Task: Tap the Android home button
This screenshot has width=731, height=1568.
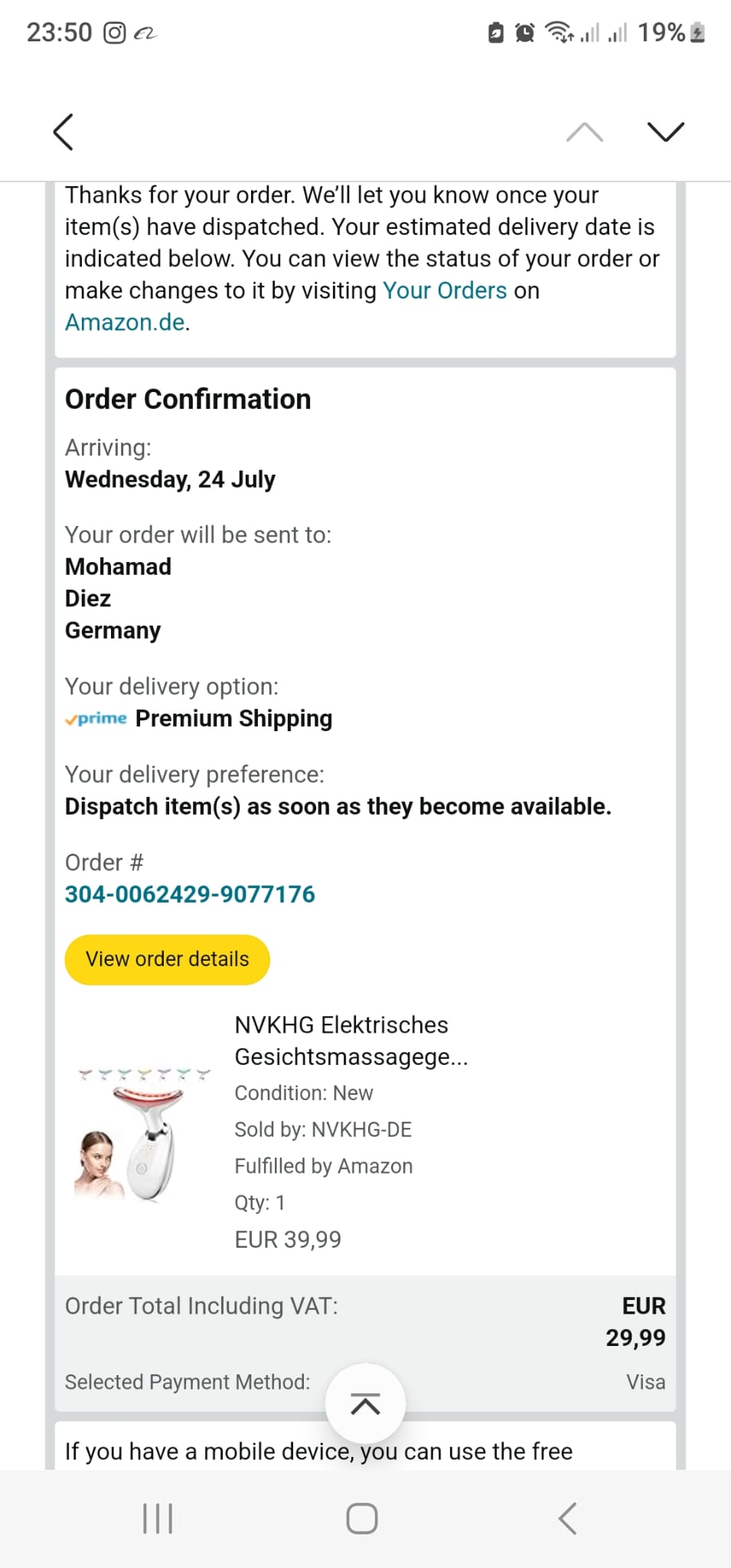Action: click(x=362, y=1518)
